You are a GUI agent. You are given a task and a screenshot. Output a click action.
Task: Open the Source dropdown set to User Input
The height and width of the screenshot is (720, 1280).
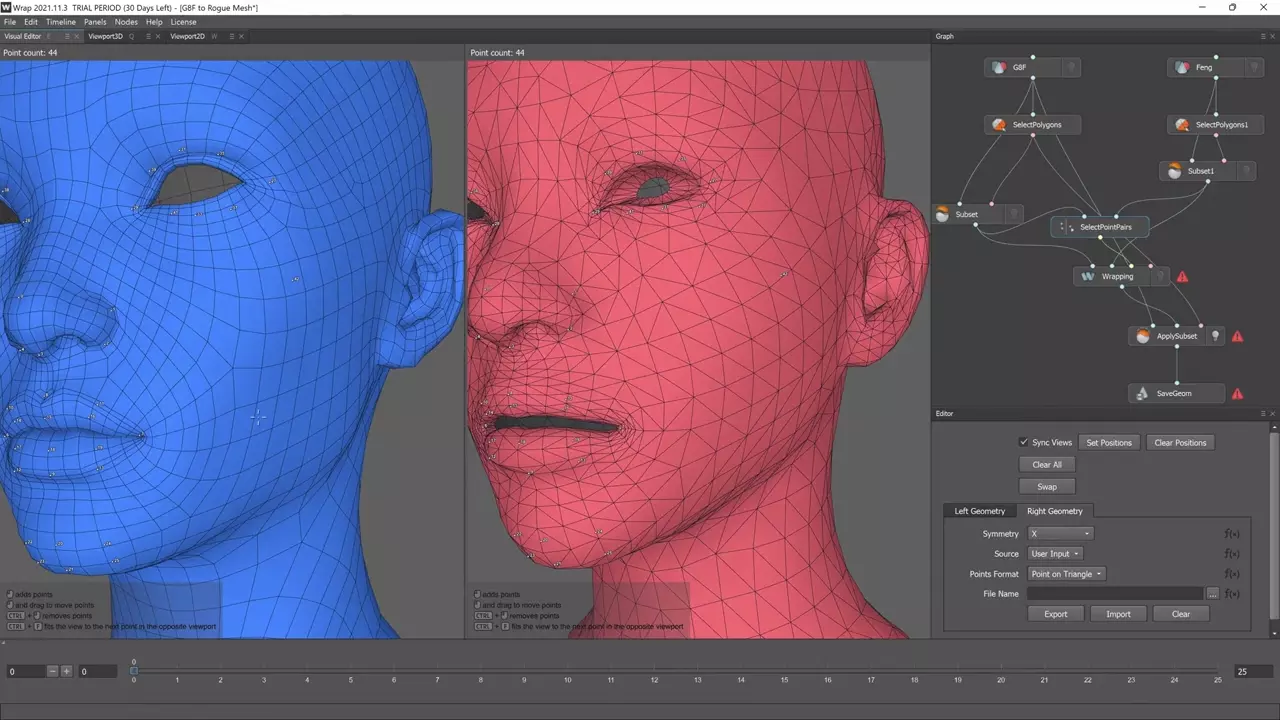(1055, 554)
